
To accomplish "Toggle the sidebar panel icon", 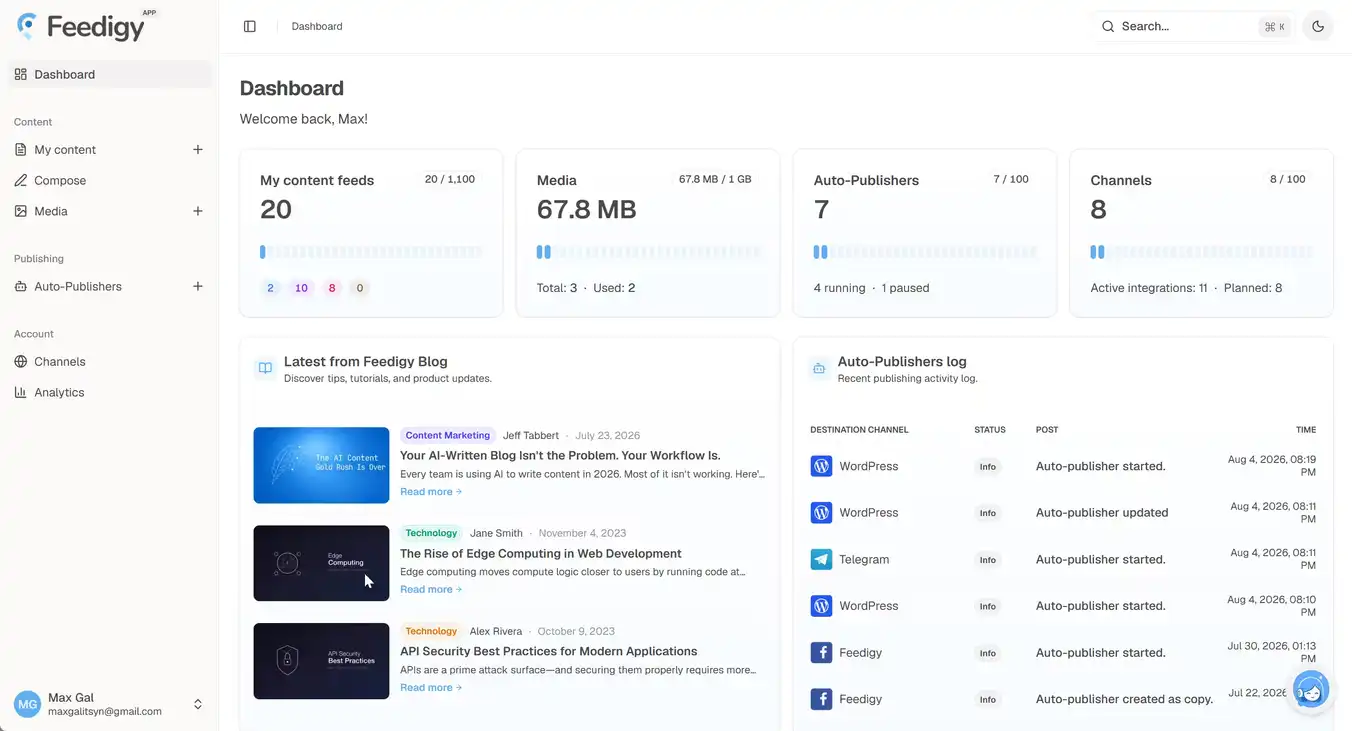I will [250, 27].
